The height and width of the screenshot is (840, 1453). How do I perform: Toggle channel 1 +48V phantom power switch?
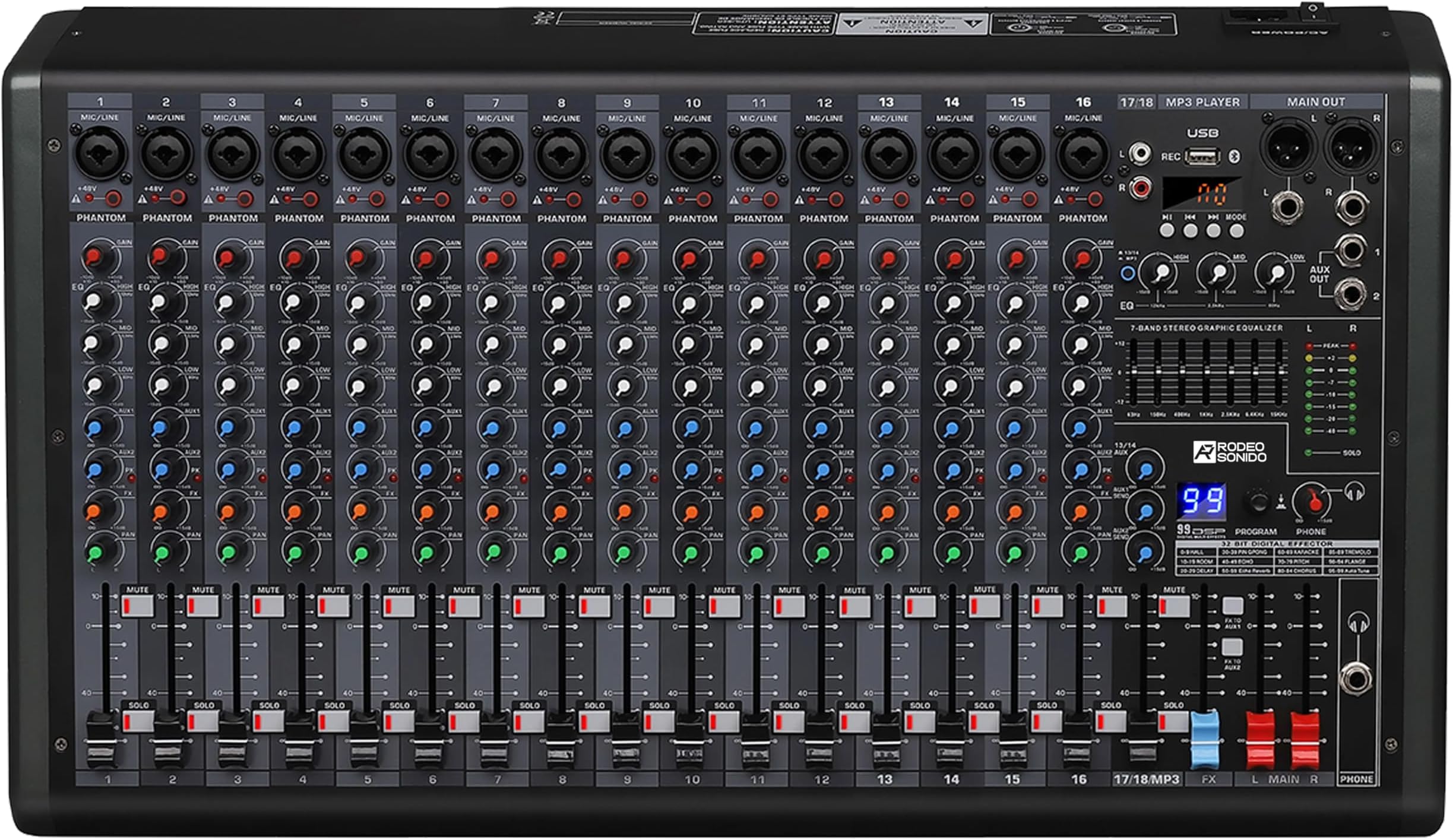tap(113, 198)
